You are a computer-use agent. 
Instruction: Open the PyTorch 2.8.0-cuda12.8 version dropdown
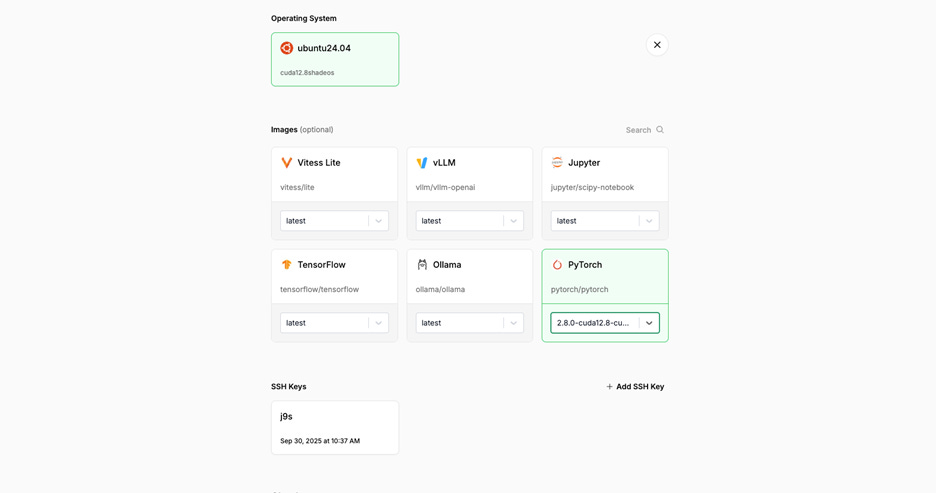coord(605,323)
